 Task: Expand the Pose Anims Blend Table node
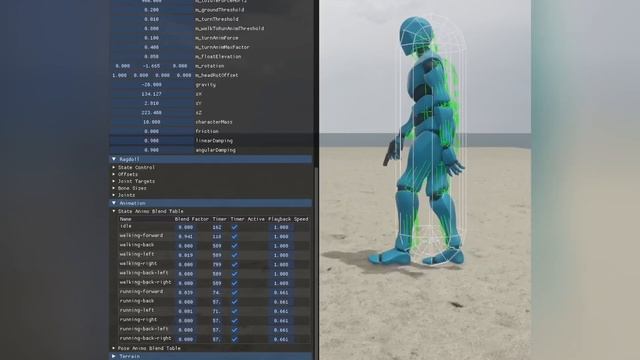tap(147, 349)
